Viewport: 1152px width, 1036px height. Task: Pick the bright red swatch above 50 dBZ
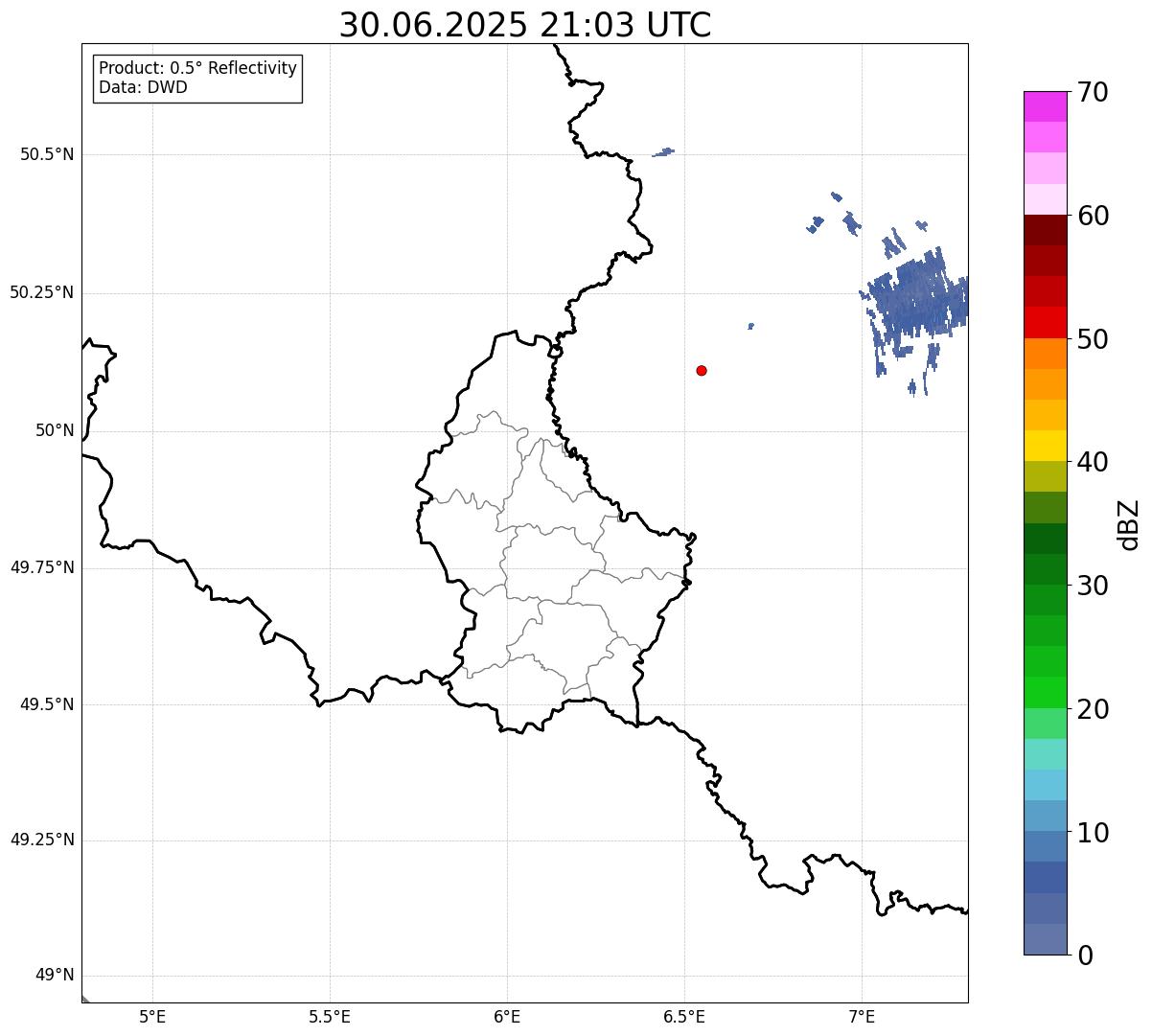point(1046,322)
